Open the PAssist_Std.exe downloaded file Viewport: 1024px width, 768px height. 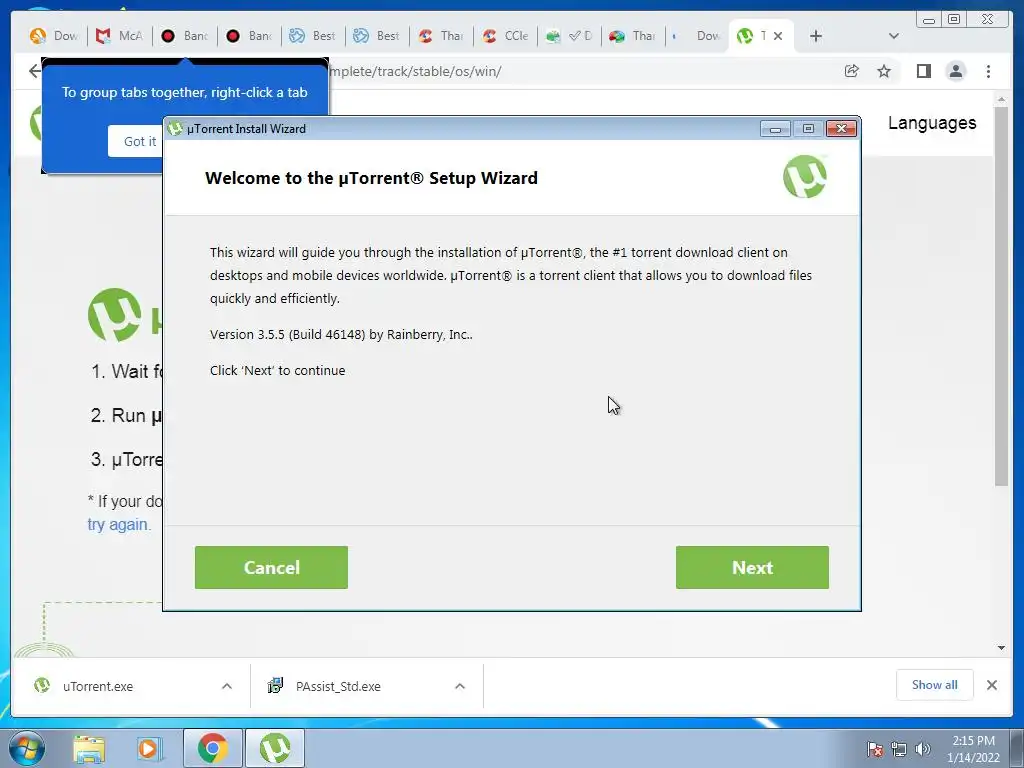[x=338, y=686]
